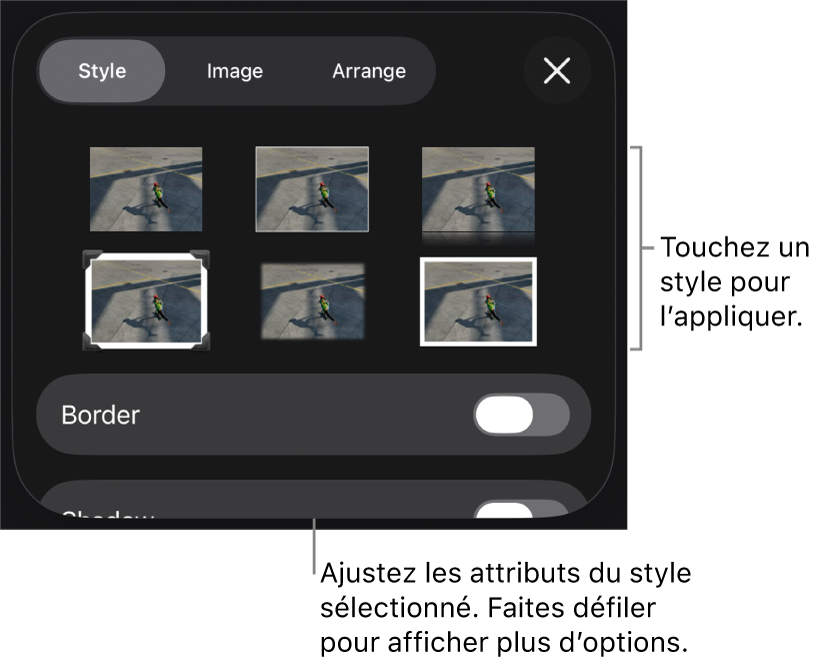
Task: Choose the thick white frame style
Action: point(478,301)
